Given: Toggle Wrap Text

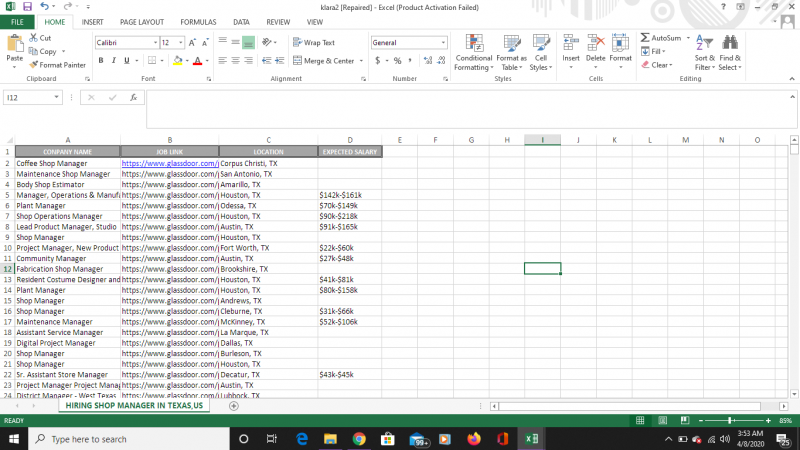Looking at the screenshot, I should click(x=314, y=42).
